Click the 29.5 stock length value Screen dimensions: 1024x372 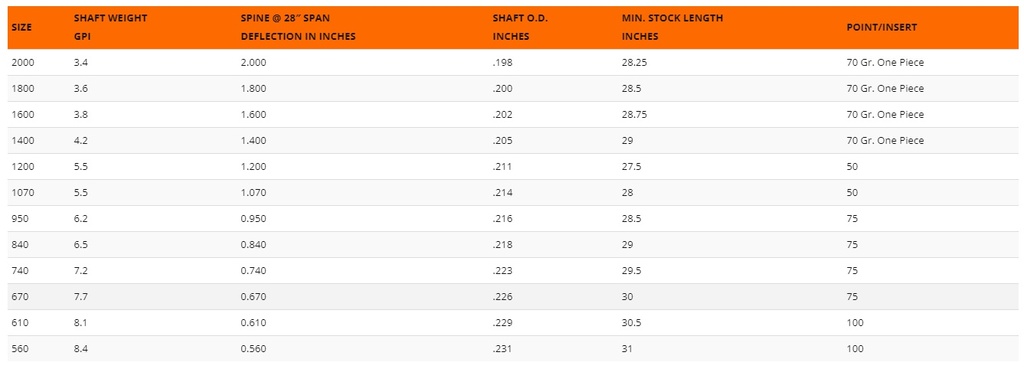632,271
